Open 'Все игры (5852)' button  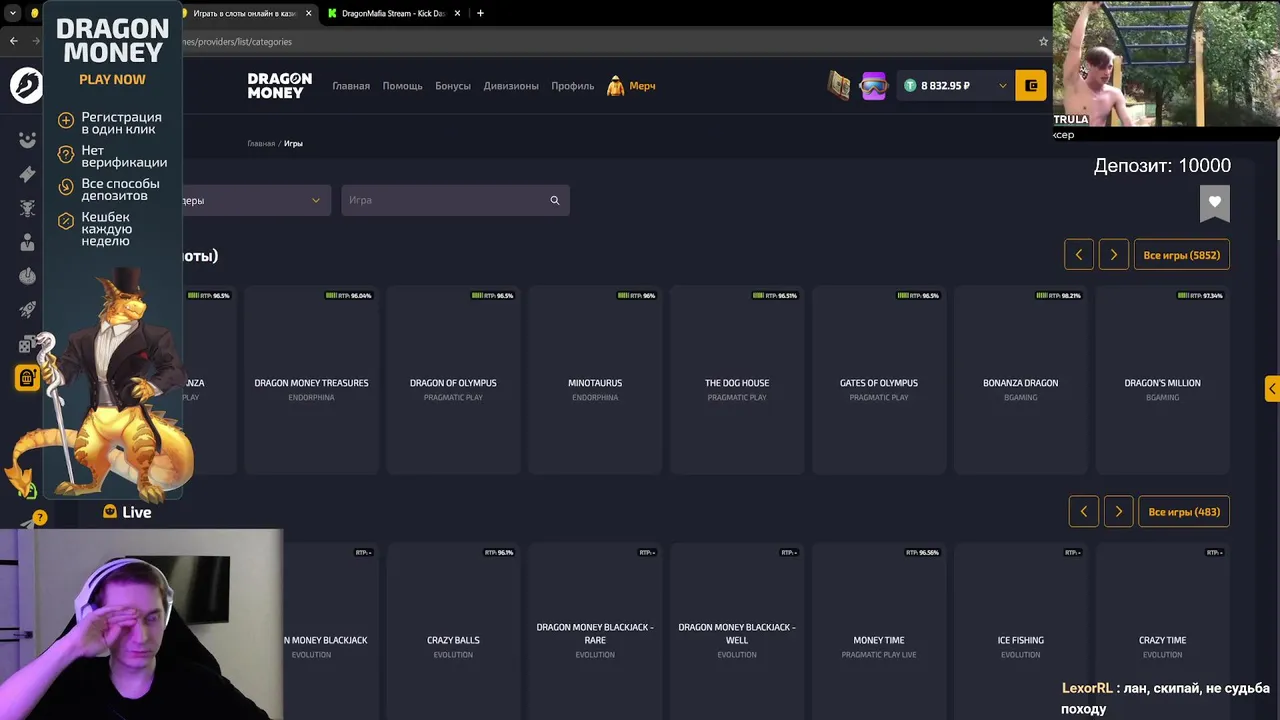point(1182,255)
